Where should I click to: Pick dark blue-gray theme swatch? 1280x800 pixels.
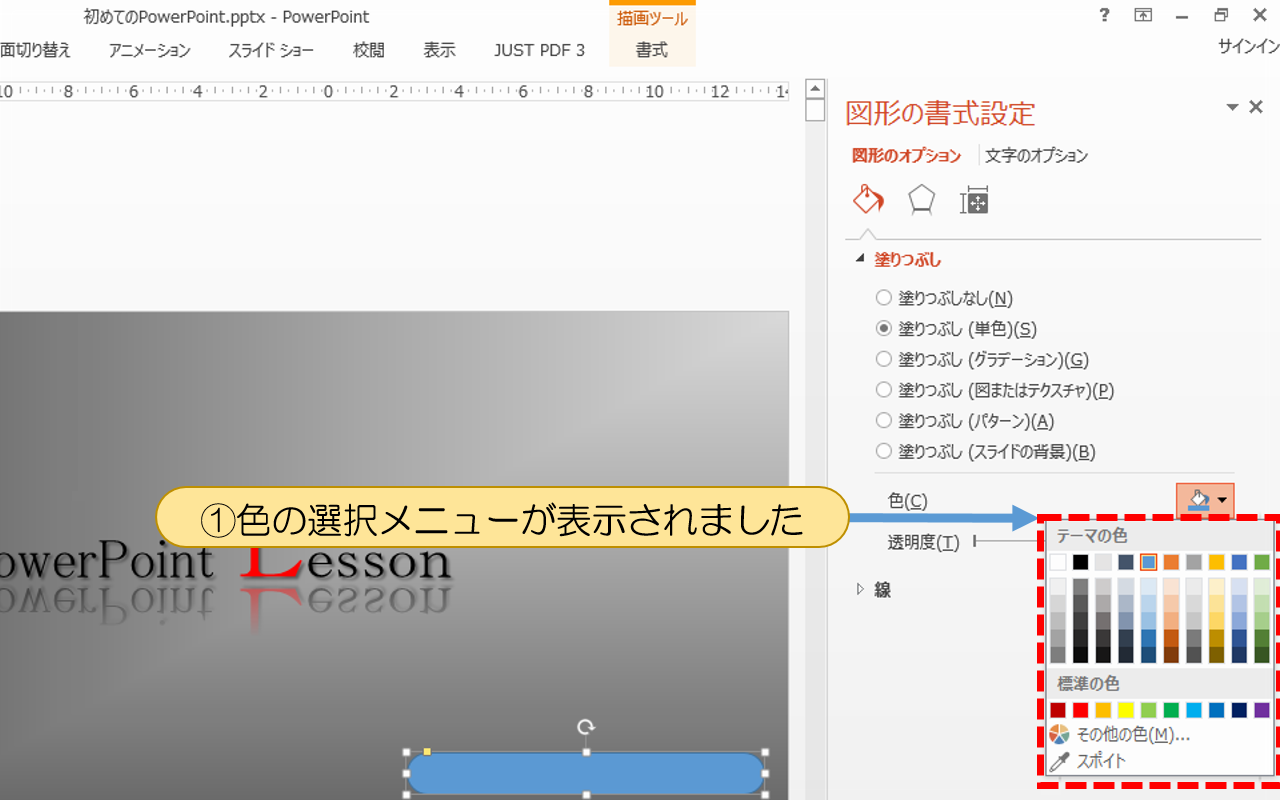tap(1126, 562)
